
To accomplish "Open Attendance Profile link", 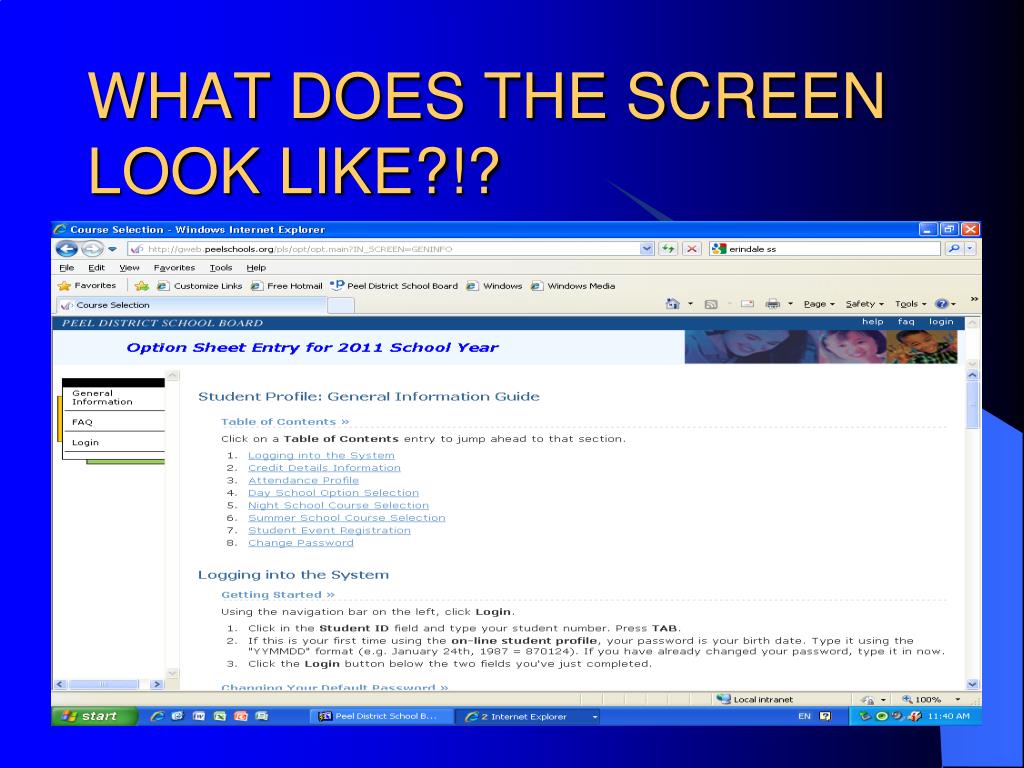I will (x=303, y=480).
